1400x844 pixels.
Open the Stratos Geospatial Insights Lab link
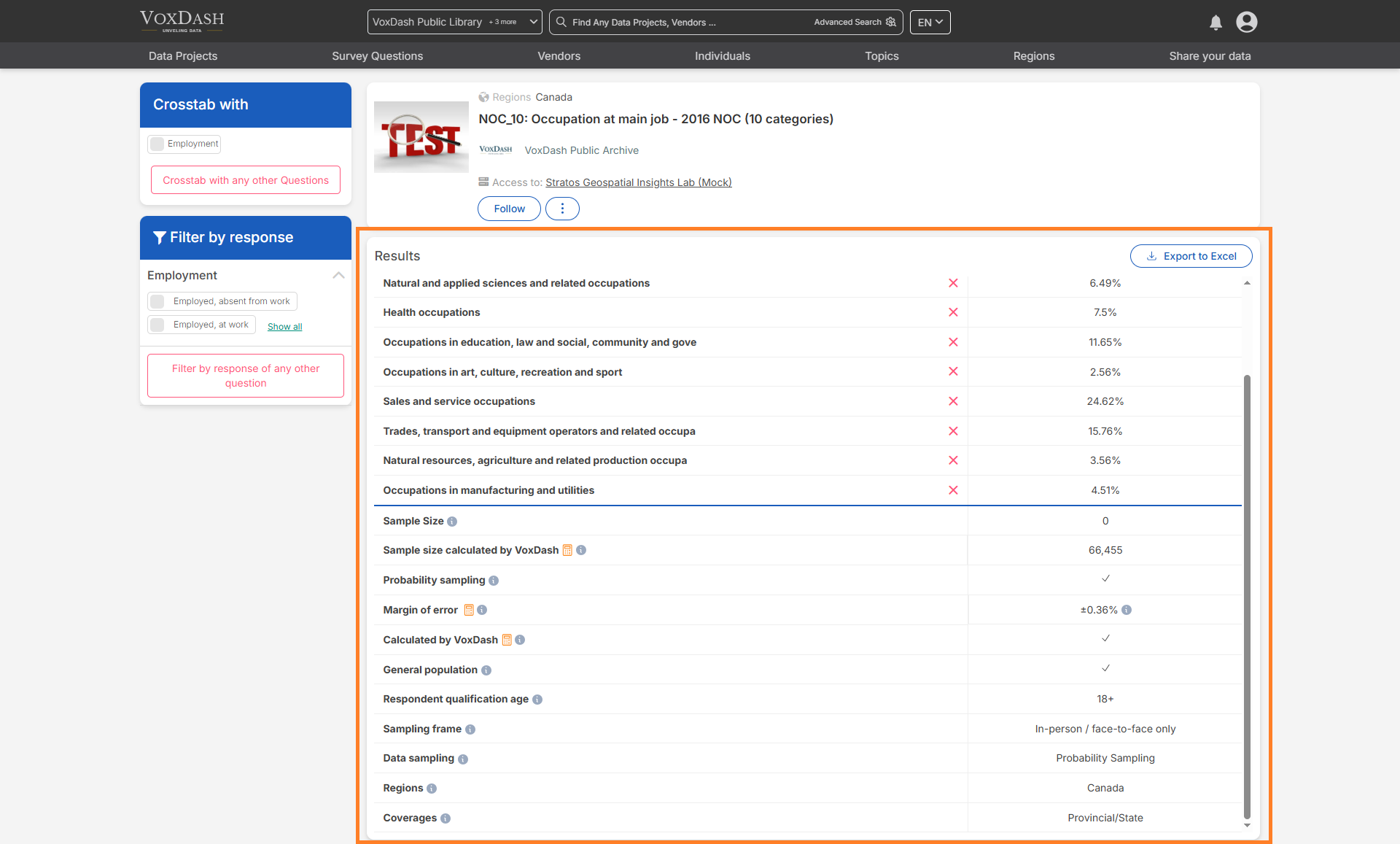tap(638, 182)
